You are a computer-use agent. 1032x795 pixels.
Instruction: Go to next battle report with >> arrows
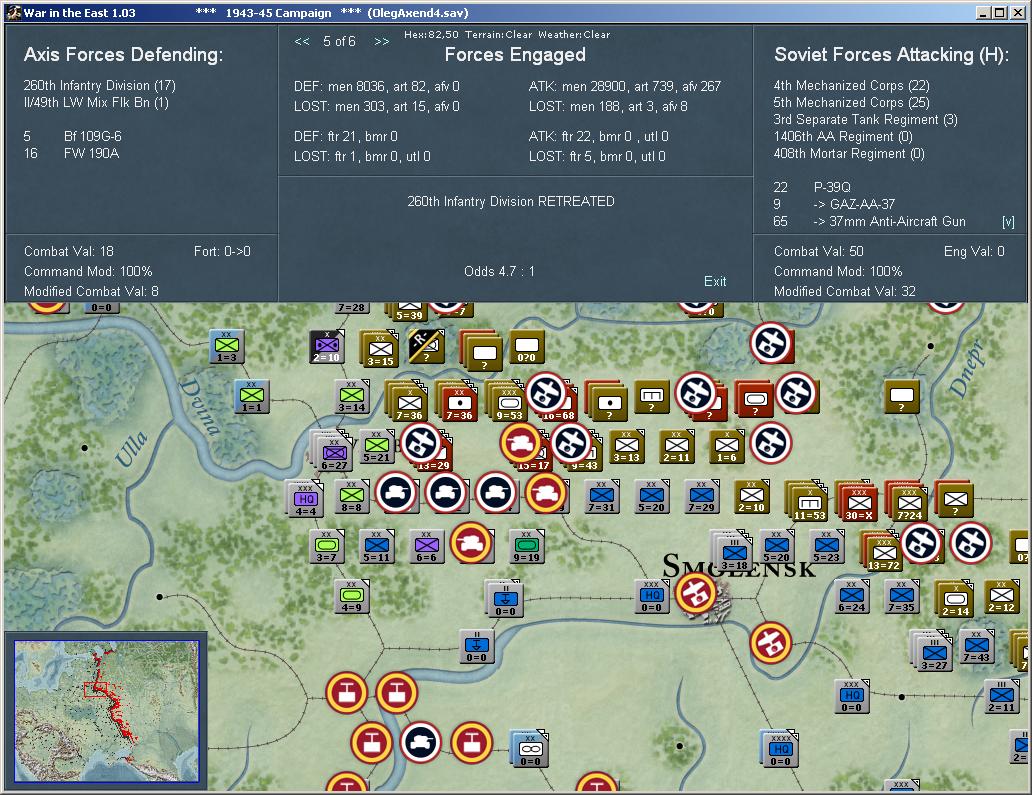coord(382,42)
